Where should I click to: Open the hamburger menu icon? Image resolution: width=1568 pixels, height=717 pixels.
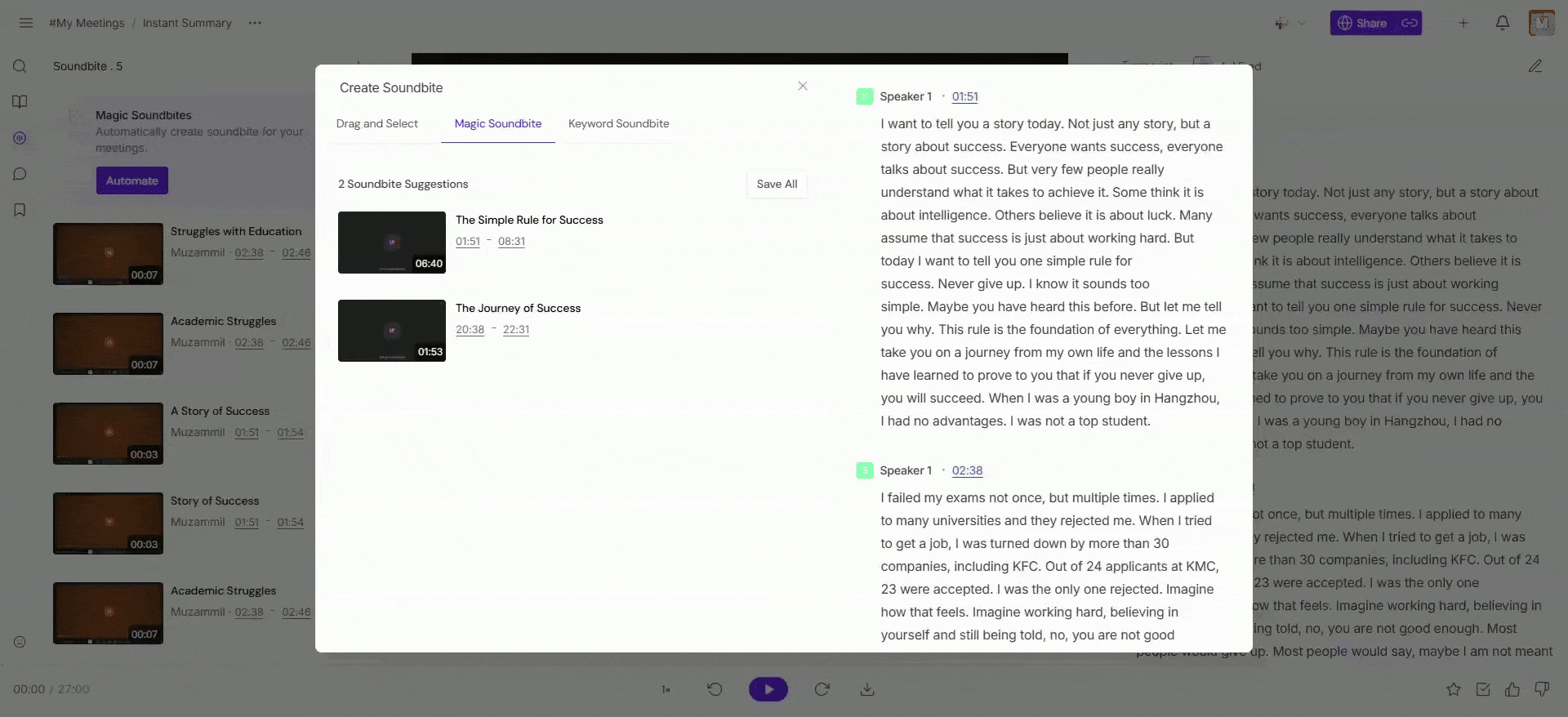26,23
